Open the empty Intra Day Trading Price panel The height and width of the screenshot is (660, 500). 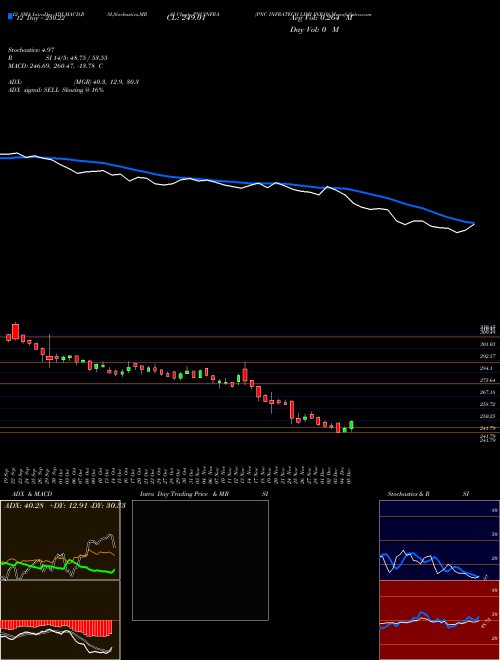(200, 560)
